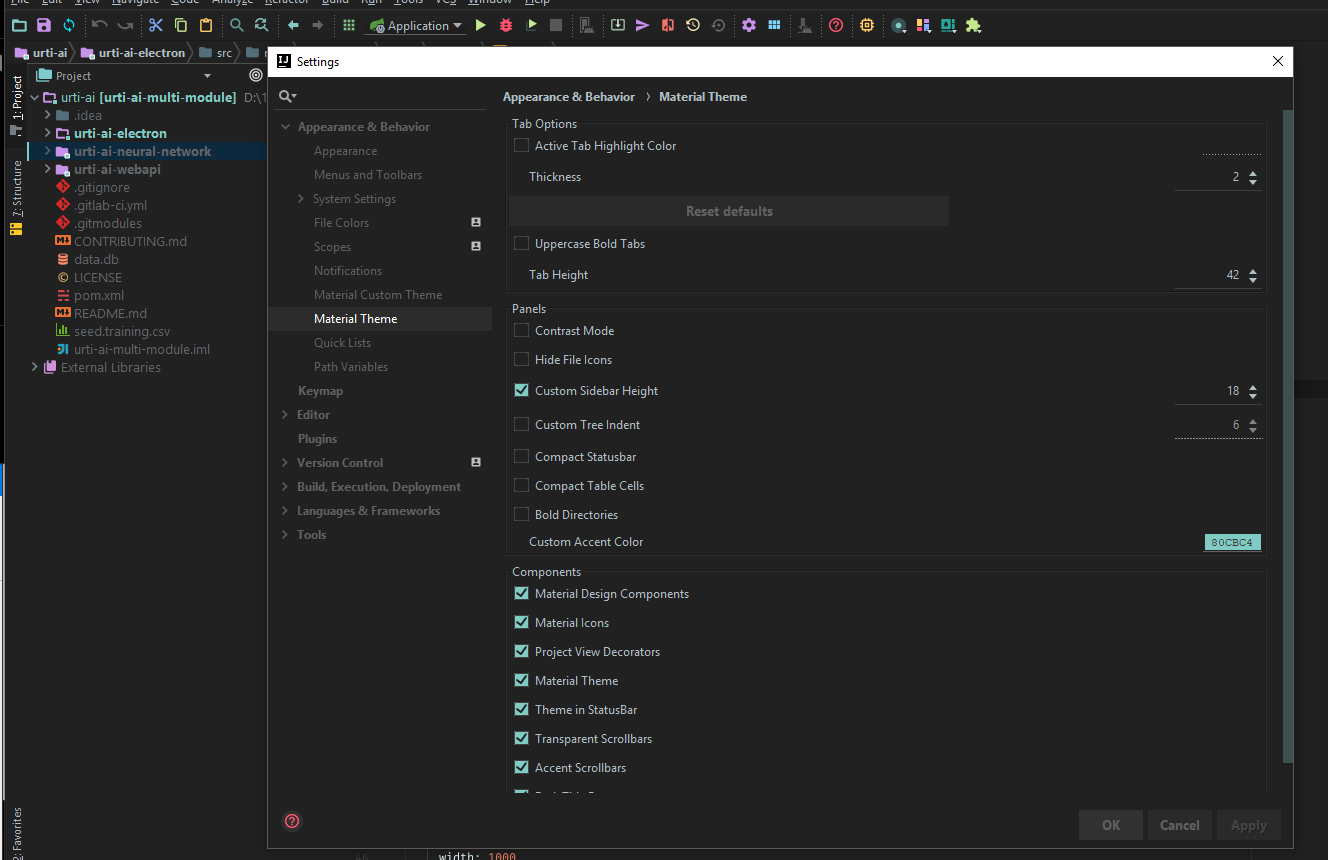Image resolution: width=1328 pixels, height=860 pixels.
Task: Synchronize files with the IDE
Action: tap(69, 25)
